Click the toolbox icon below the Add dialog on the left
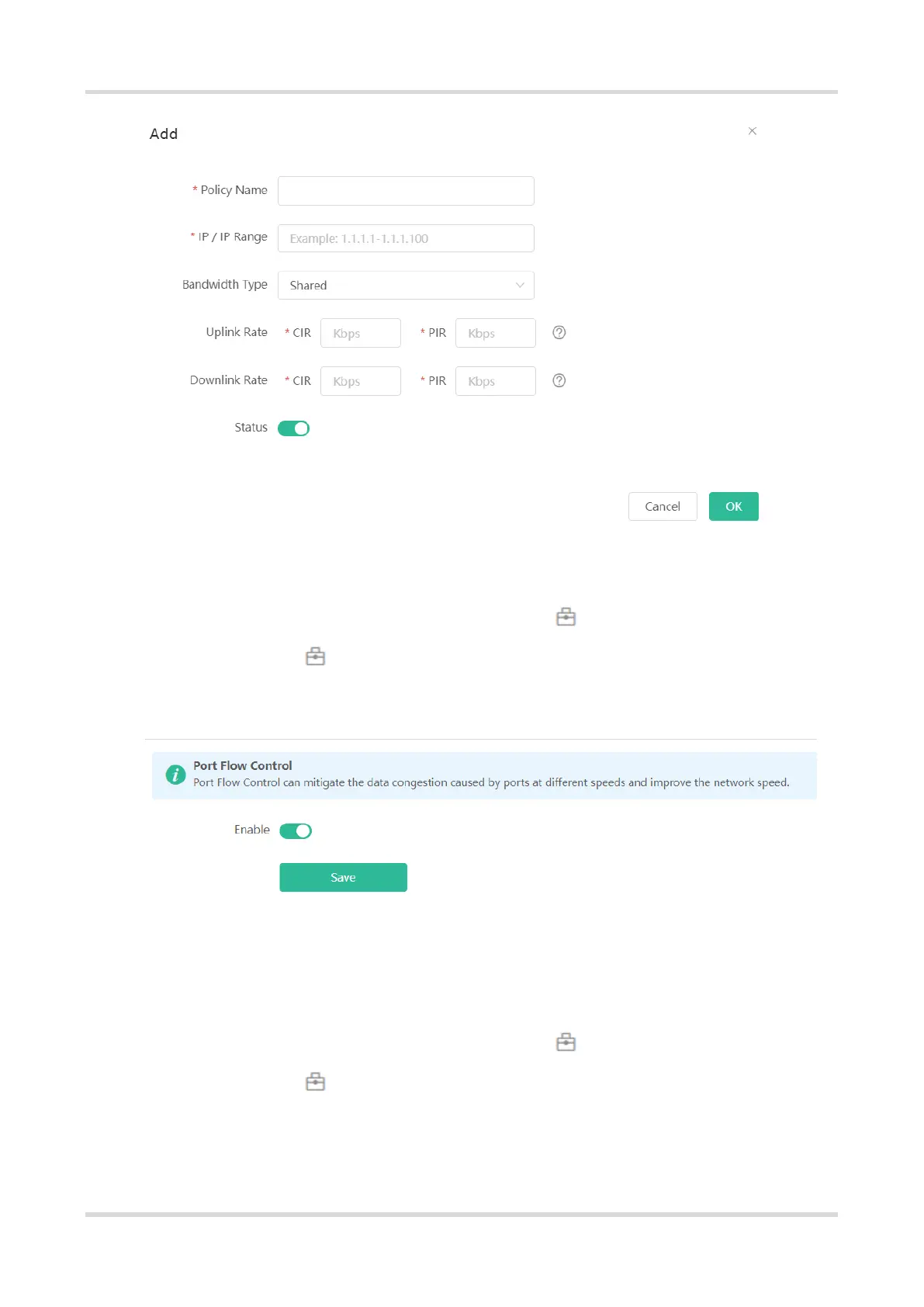This screenshot has height=1307, width=924. (315, 657)
